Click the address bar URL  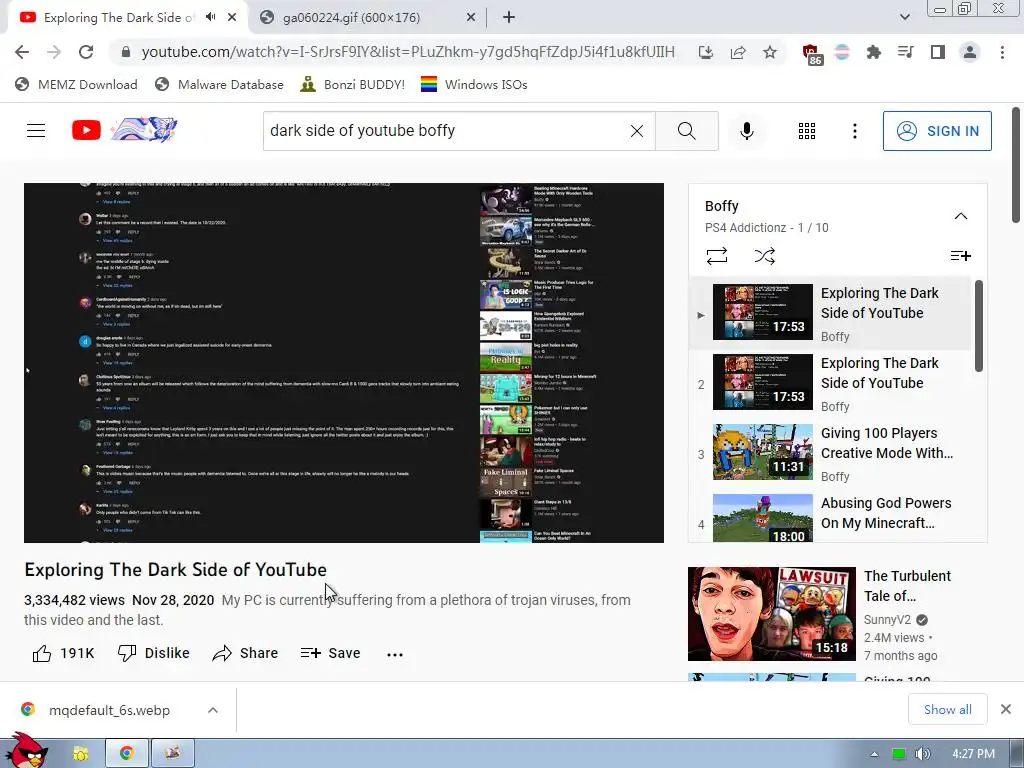pyautogui.click(x=408, y=52)
